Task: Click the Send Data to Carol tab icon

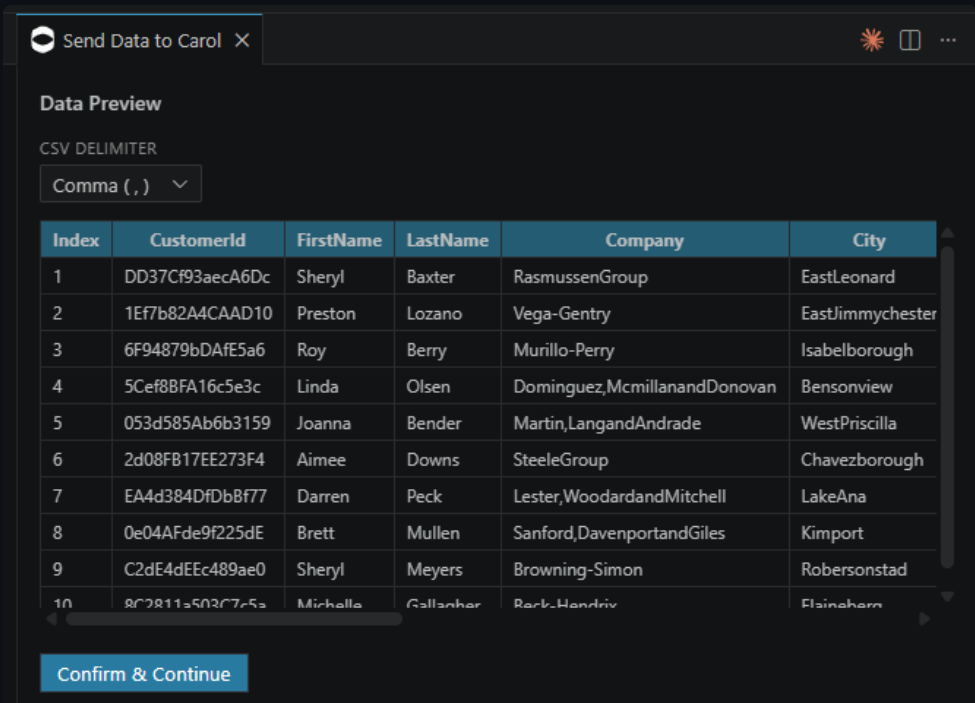Action: (x=43, y=40)
